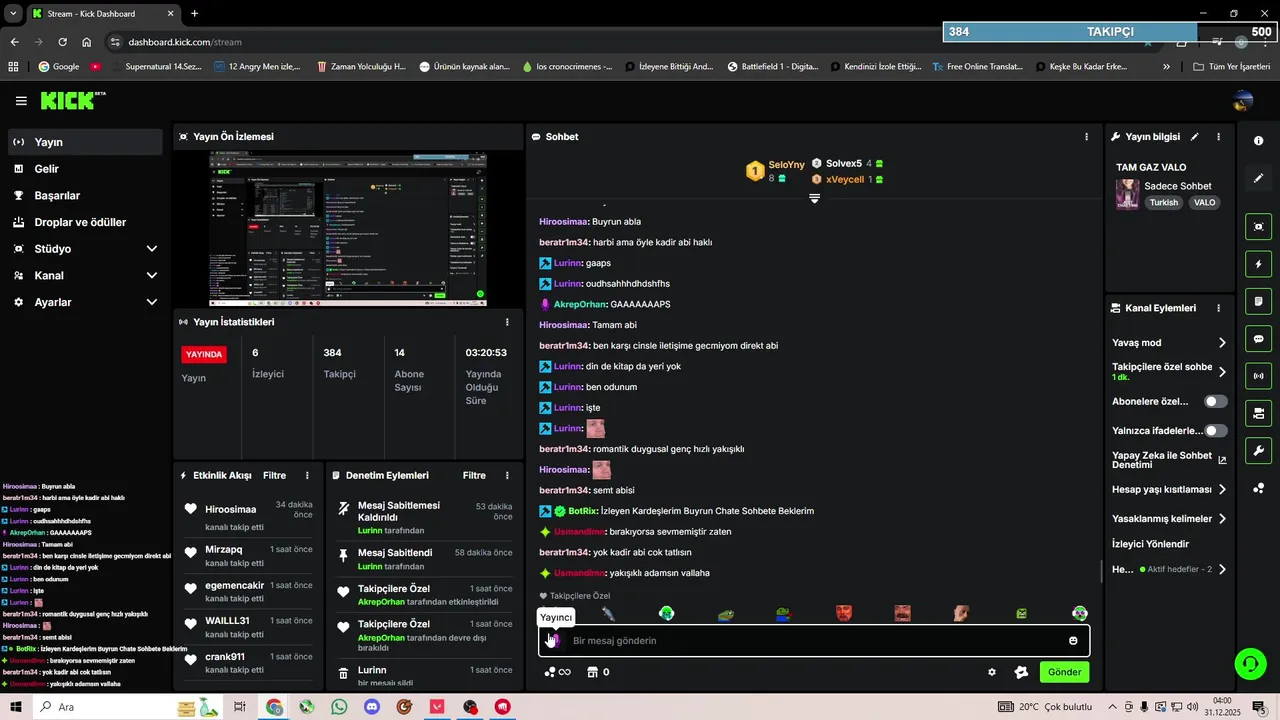This screenshot has width=1280, height=720.
Task: Toggle the Yalnızca ifadelerle switch
Action: [1216, 431]
